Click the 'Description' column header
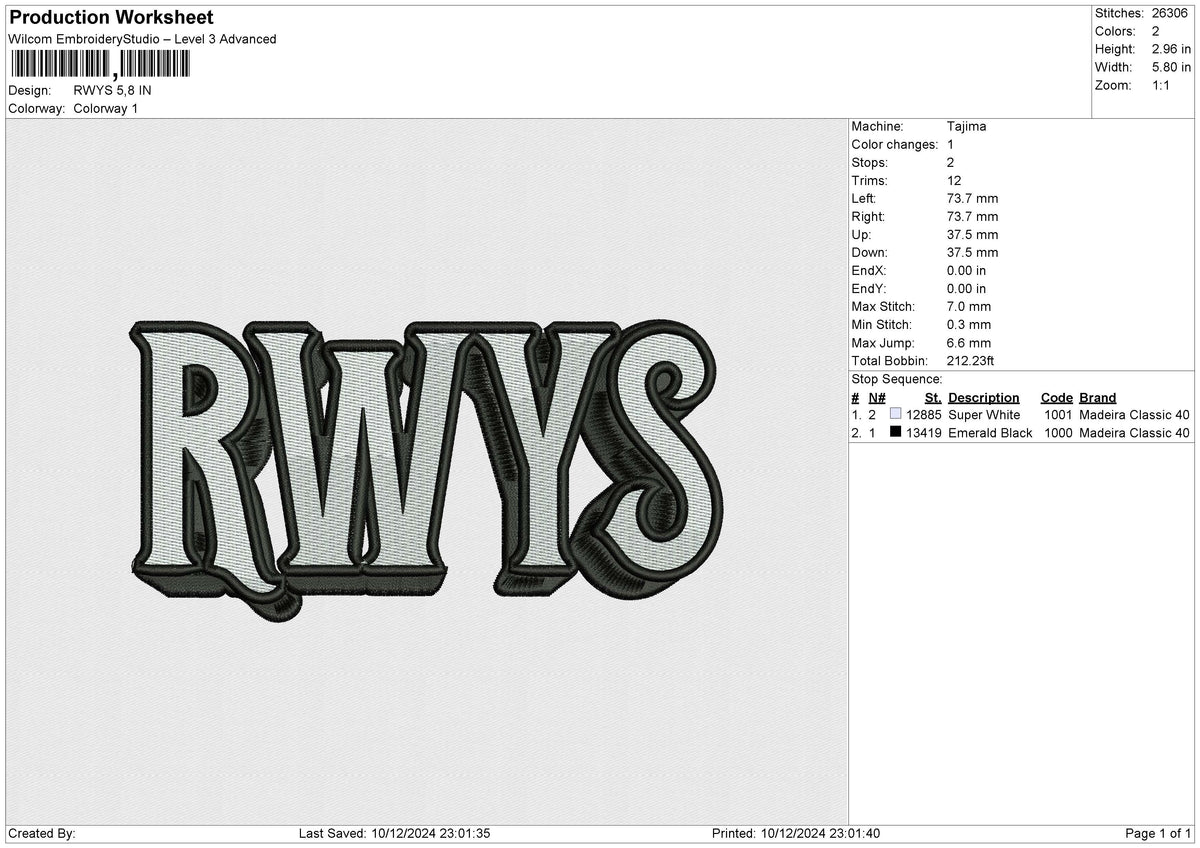The image size is (1200, 848). point(984,397)
